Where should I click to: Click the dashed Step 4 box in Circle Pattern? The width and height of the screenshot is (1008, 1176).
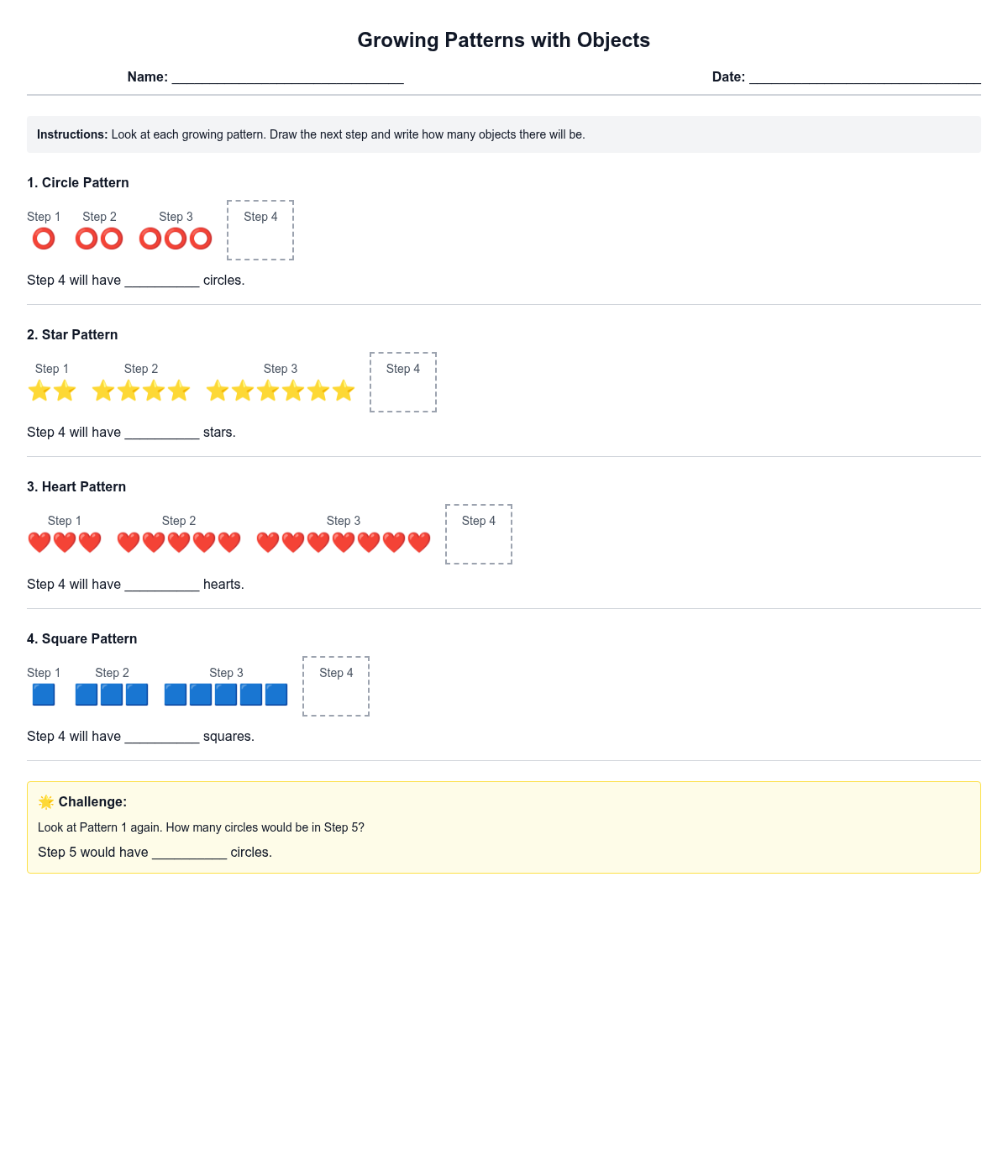pyautogui.click(x=260, y=231)
